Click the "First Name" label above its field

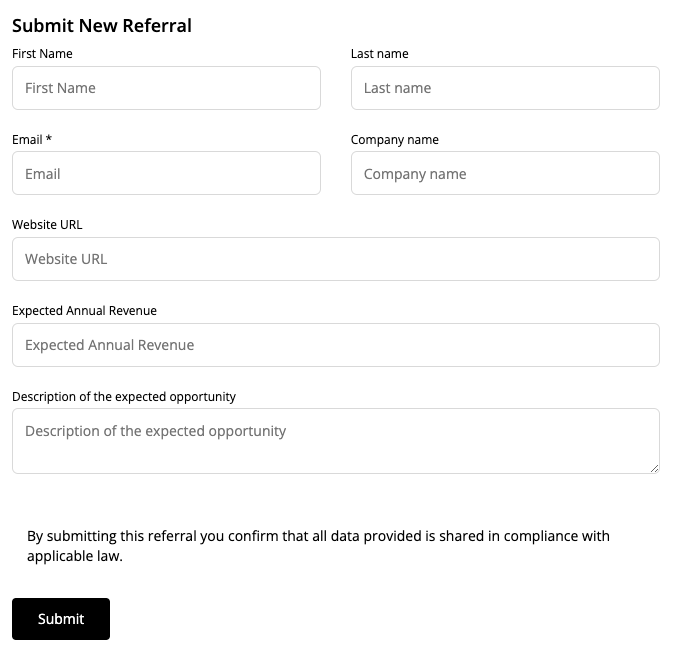[x=42, y=54]
